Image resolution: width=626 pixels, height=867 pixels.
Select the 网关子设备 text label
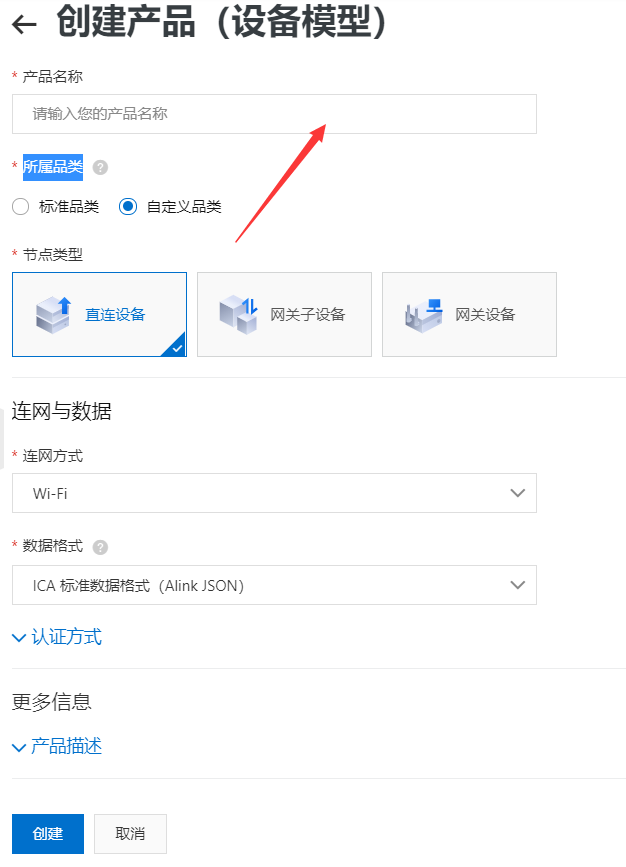click(307, 315)
